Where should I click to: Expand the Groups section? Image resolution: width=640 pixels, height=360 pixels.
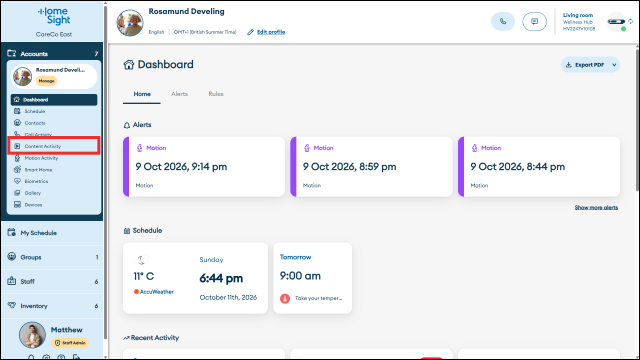pos(52,257)
